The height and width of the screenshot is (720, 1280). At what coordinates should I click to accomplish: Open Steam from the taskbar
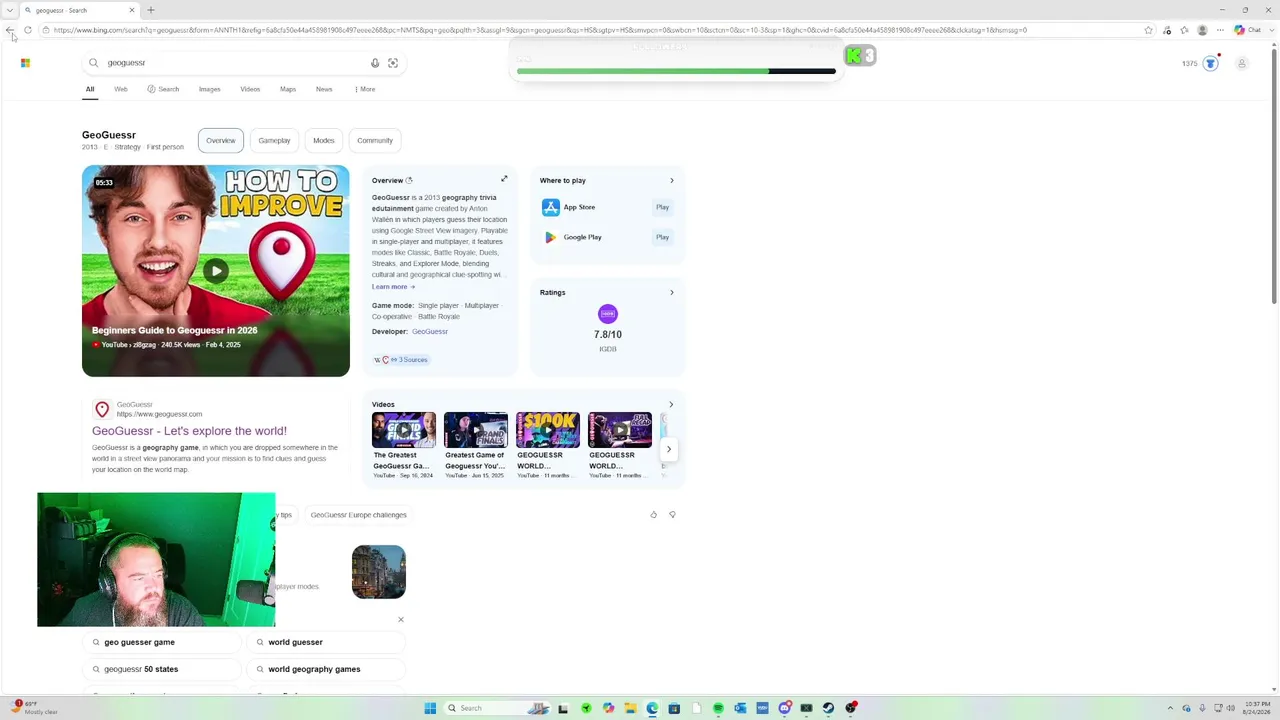(x=828, y=708)
